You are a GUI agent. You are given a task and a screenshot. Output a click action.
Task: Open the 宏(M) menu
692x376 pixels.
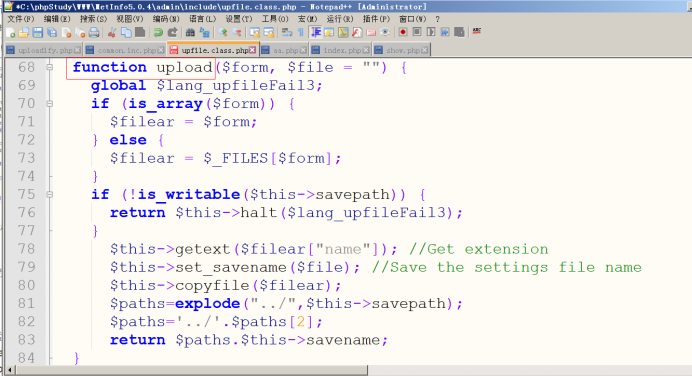pyautogui.click(x=308, y=19)
